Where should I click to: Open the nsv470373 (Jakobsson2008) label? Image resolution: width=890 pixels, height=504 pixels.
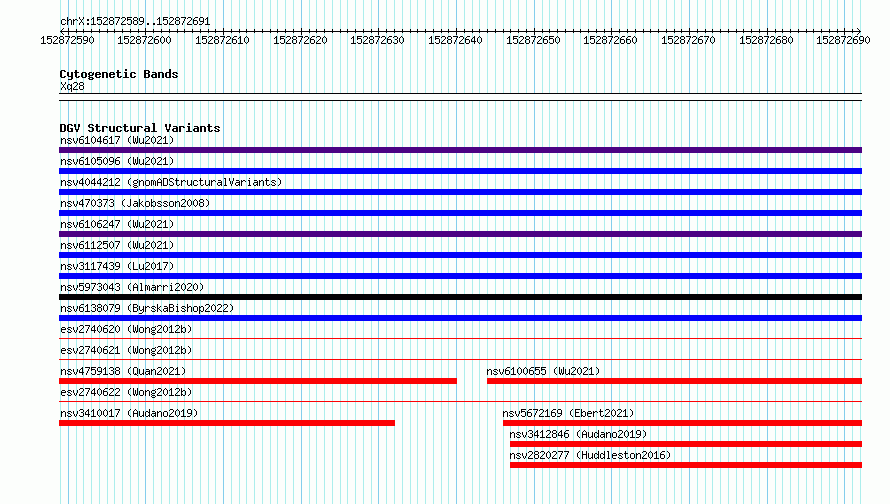135,203
